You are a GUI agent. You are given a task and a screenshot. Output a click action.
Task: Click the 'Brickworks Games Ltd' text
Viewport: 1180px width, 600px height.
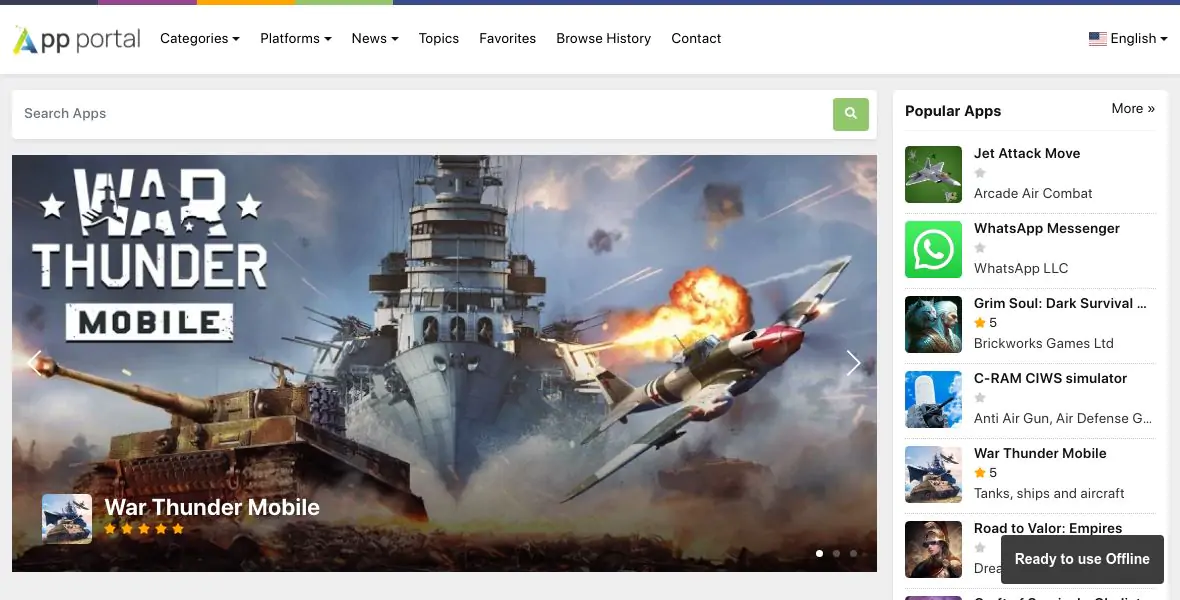click(1043, 343)
